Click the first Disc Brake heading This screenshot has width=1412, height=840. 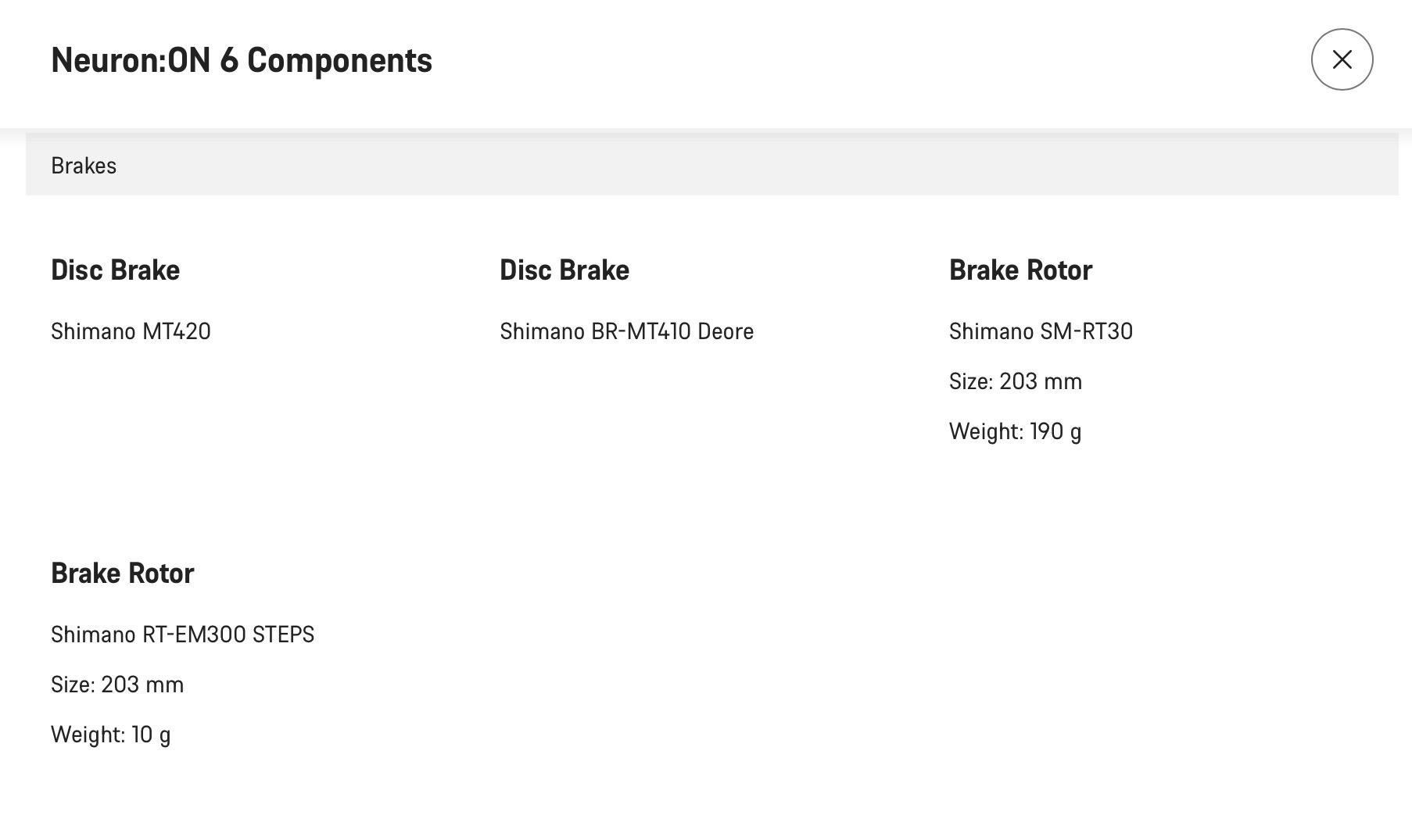[116, 270]
